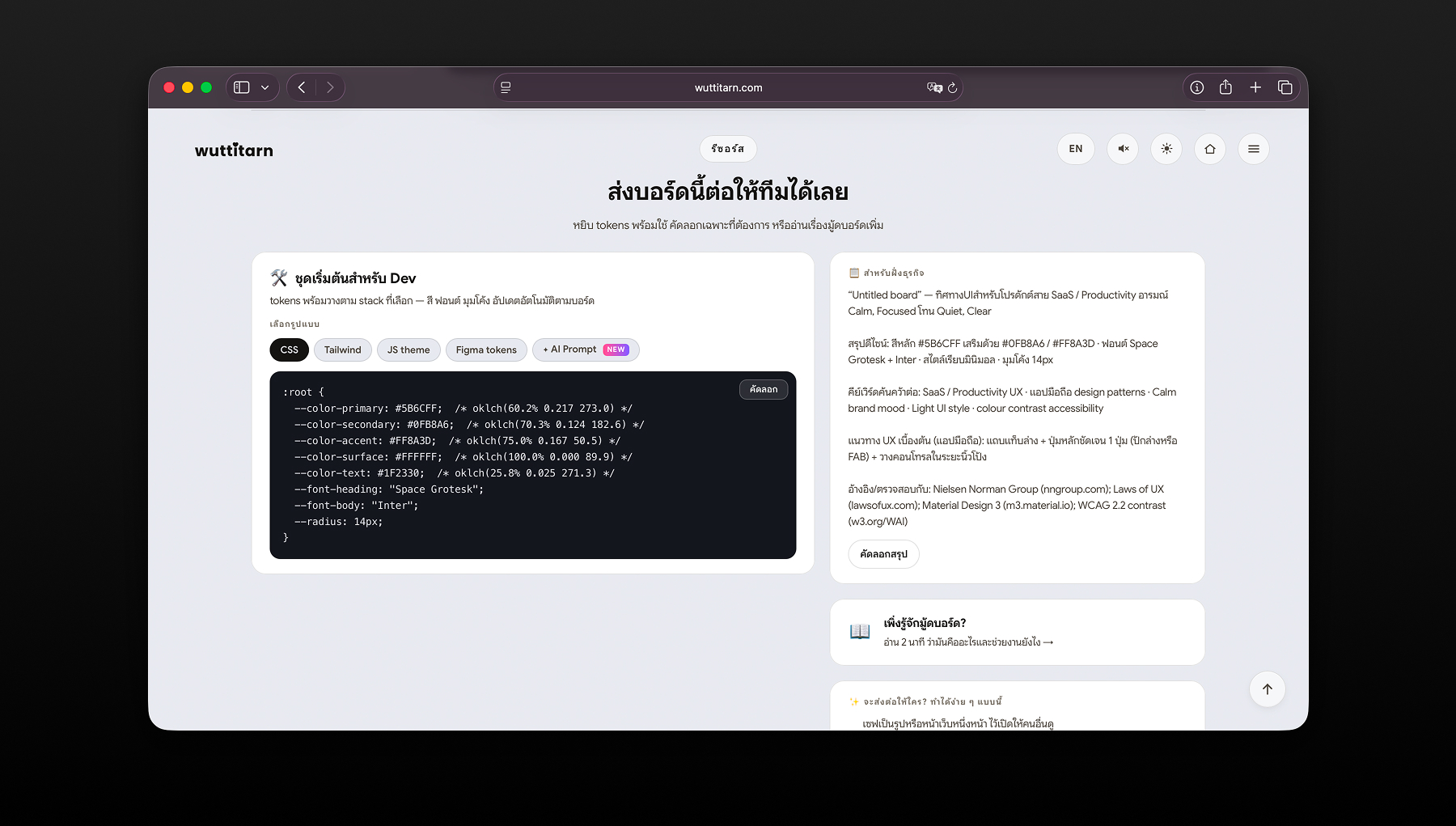The width and height of the screenshot is (1456, 826).
Task: Jump to top with the up arrow button
Action: coord(1268,689)
